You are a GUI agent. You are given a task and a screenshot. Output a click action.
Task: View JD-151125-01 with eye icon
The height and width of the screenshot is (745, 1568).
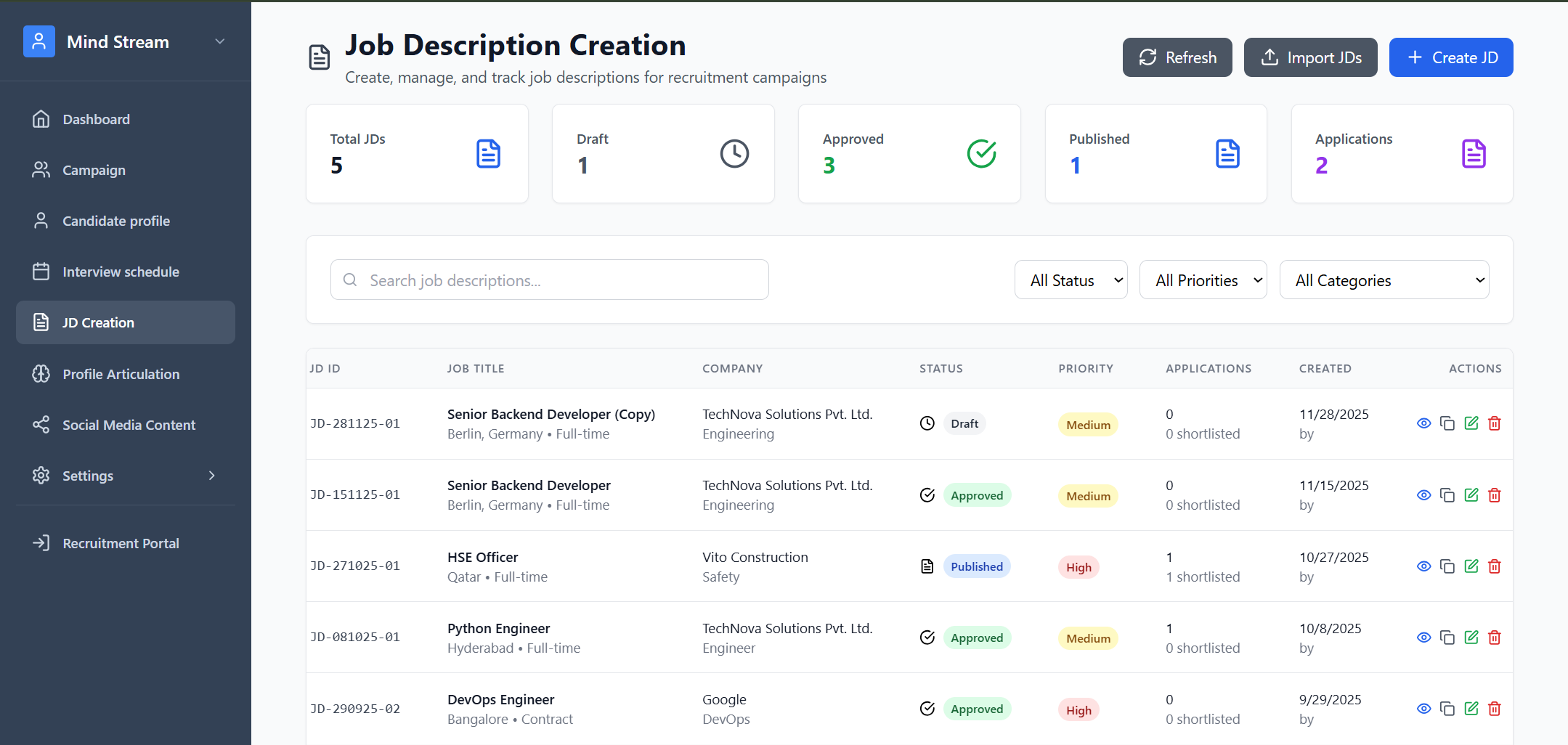(x=1423, y=495)
